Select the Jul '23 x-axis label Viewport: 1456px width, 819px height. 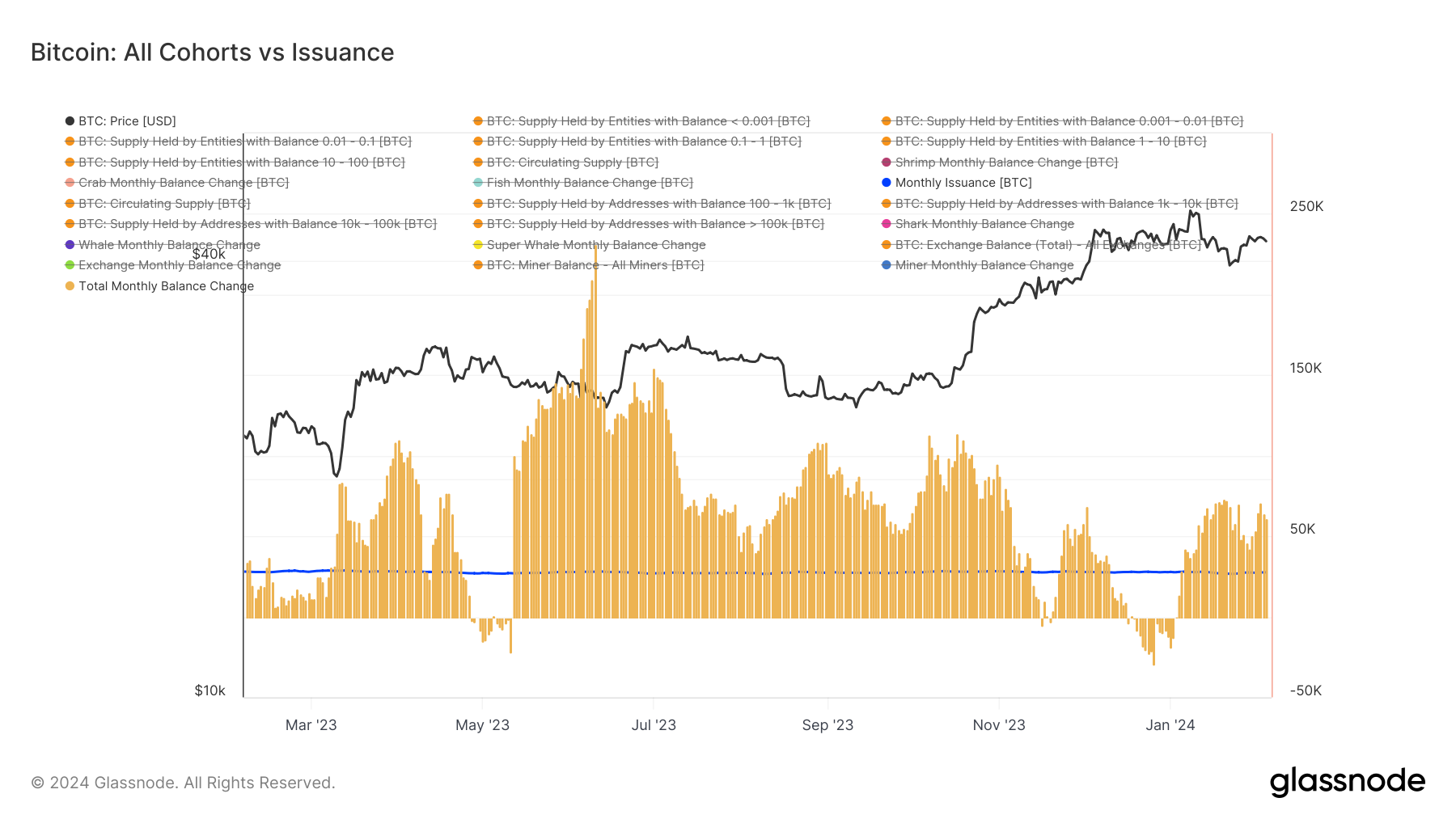click(654, 725)
